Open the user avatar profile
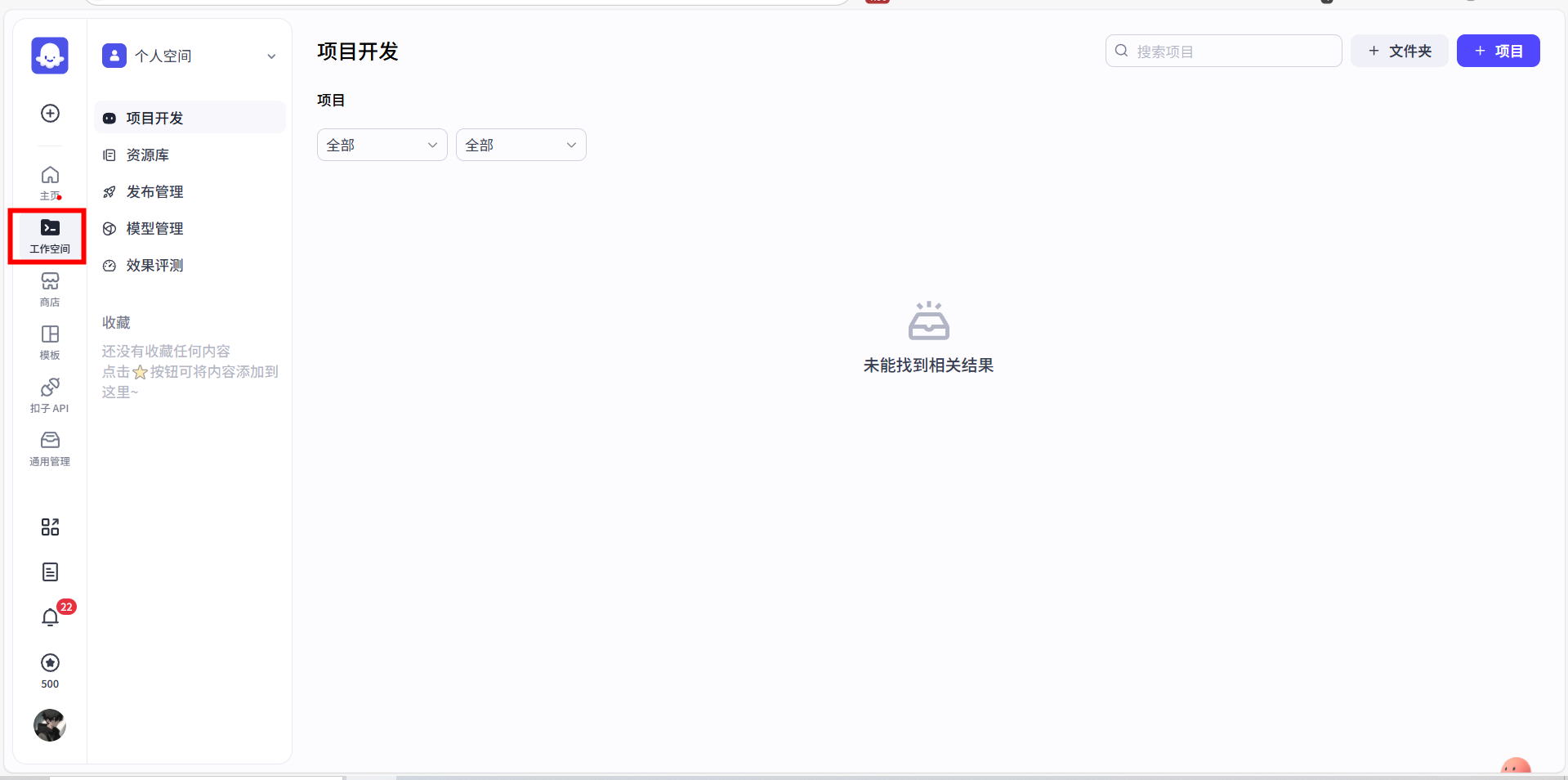Screen dimensions: 1568x780 click(50, 725)
